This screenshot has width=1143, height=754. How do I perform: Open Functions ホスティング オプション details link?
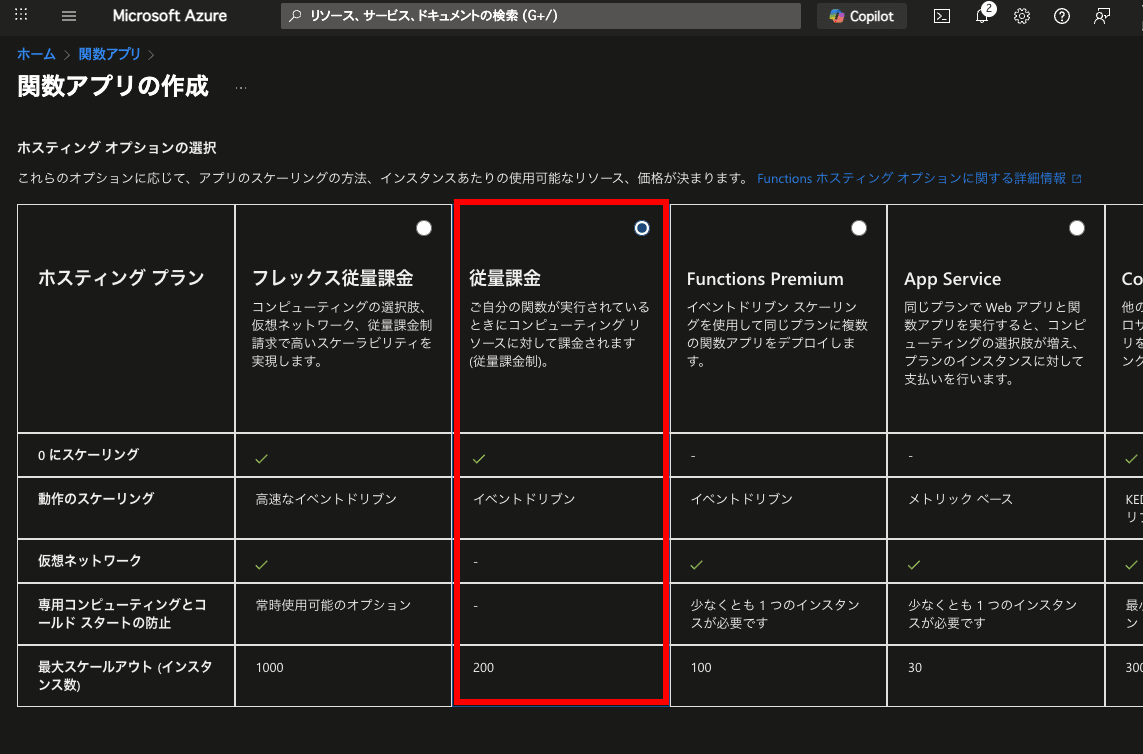click(919, 178)
